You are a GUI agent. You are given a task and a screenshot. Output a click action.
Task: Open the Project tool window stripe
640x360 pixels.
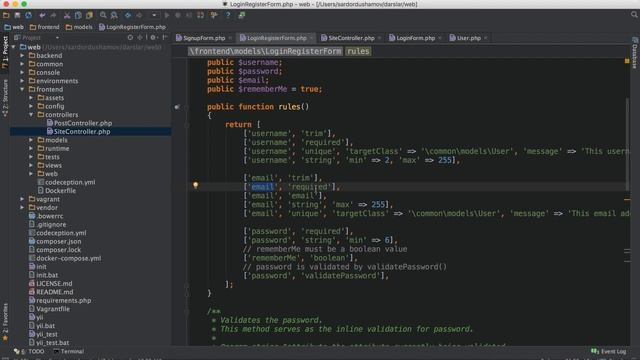tap(5, 52)
